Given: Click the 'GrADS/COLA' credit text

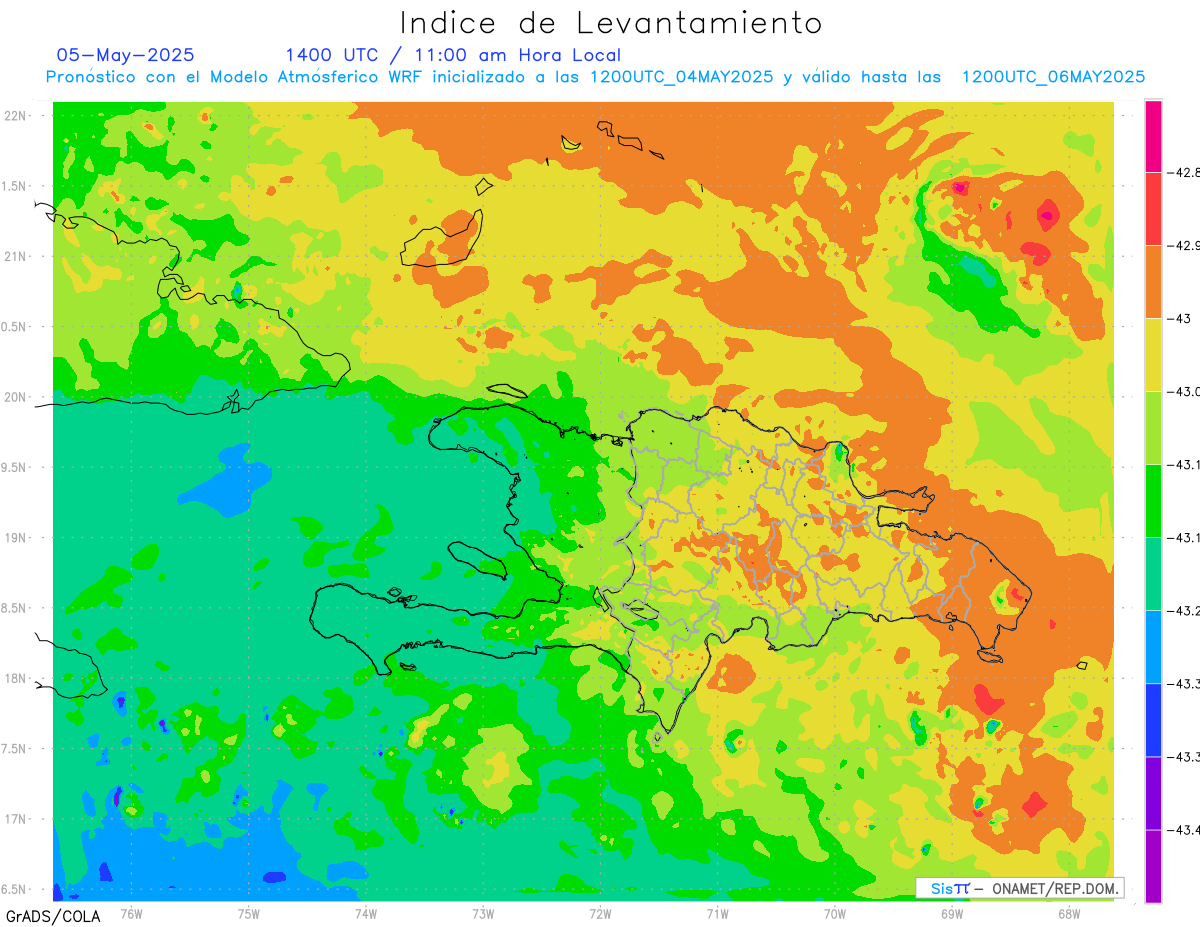Looking at the screenshot, I should 53,916.
